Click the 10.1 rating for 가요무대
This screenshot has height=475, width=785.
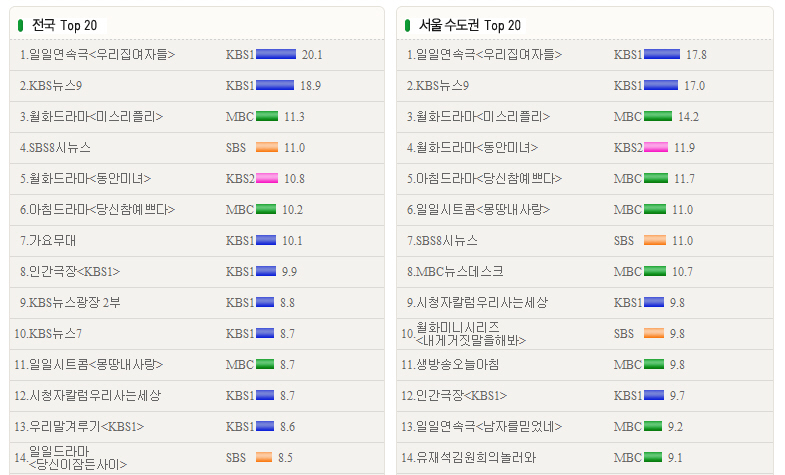click(x=292, y=241)
